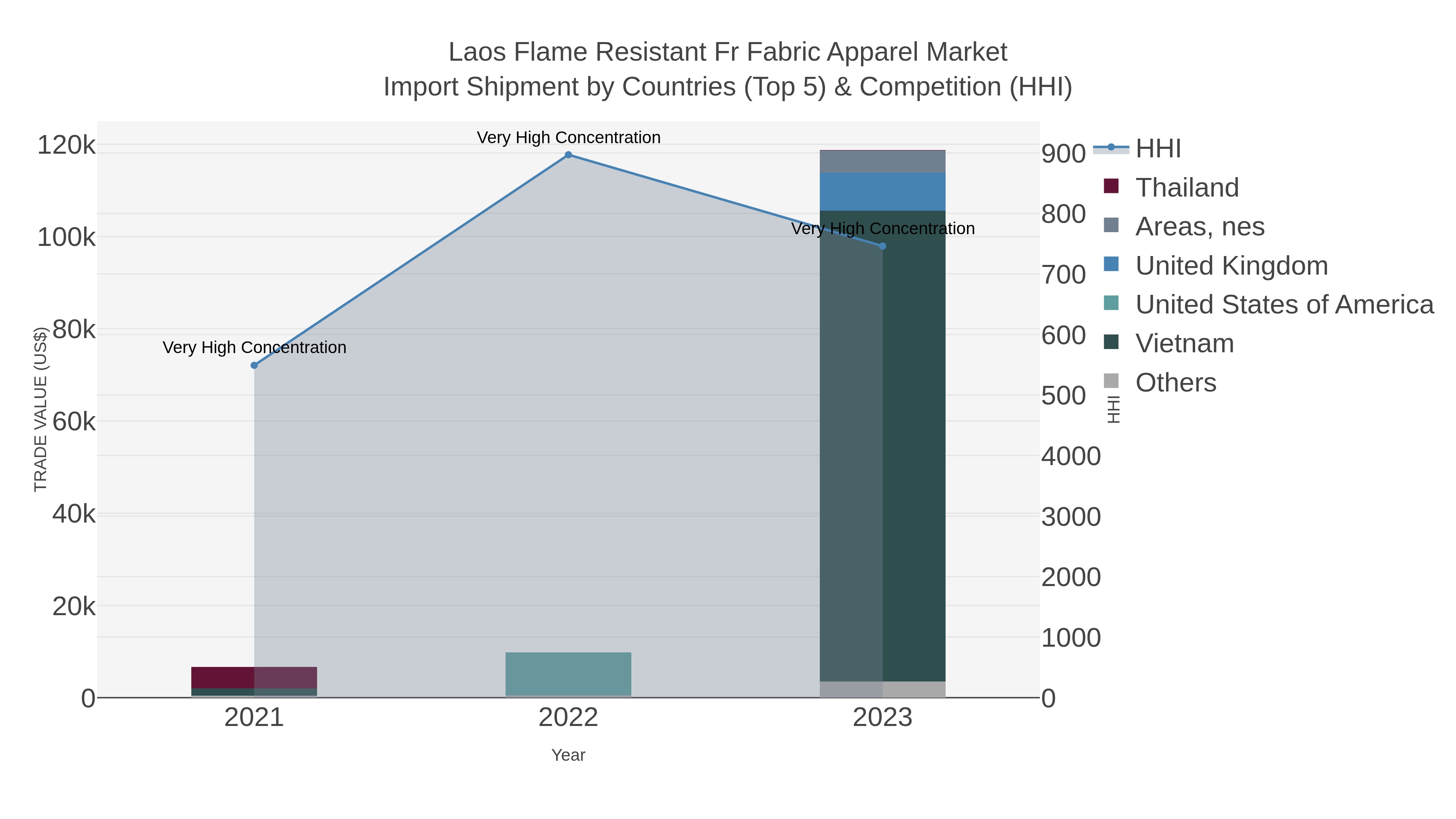Screen dimensions: 1456x819
Task: Click the Areas, nes slate legend swatch
Action: [x=1111, y=225]
